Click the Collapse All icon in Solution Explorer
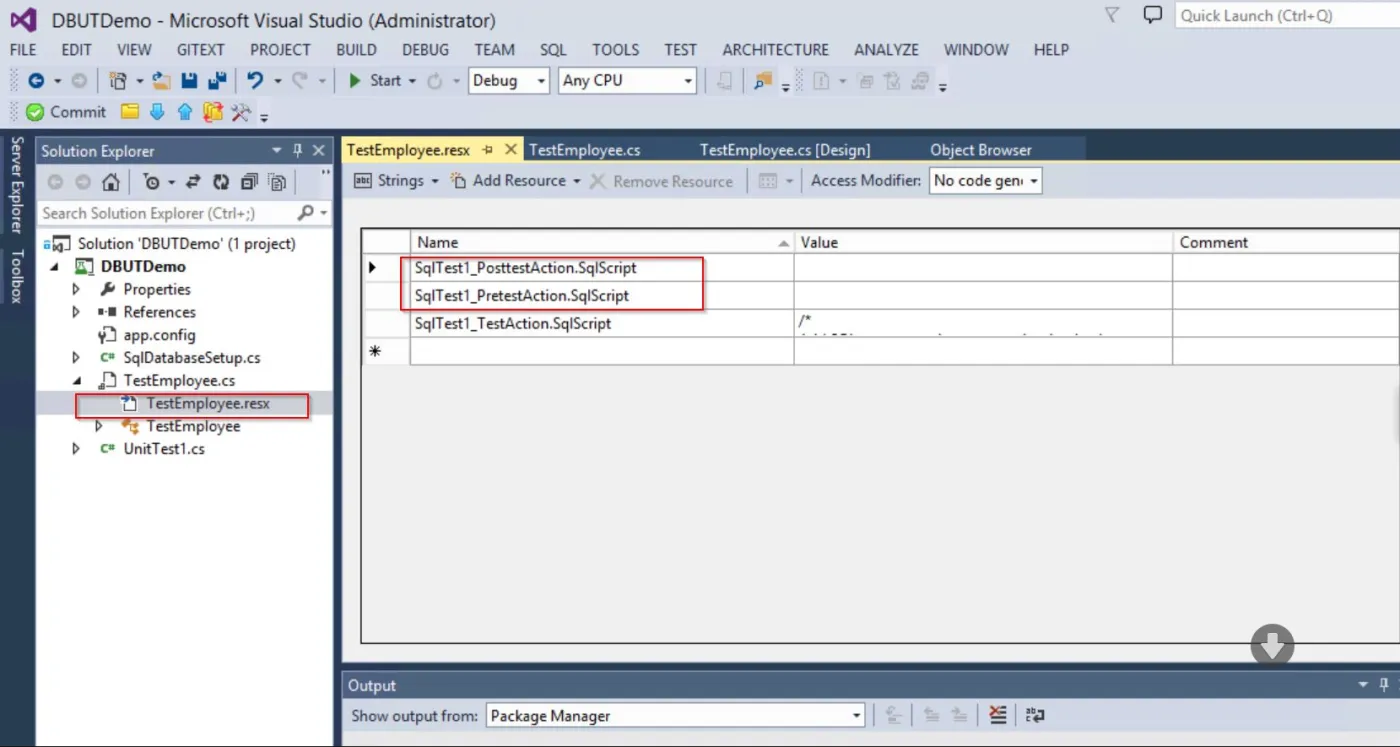 pos(249,182)
